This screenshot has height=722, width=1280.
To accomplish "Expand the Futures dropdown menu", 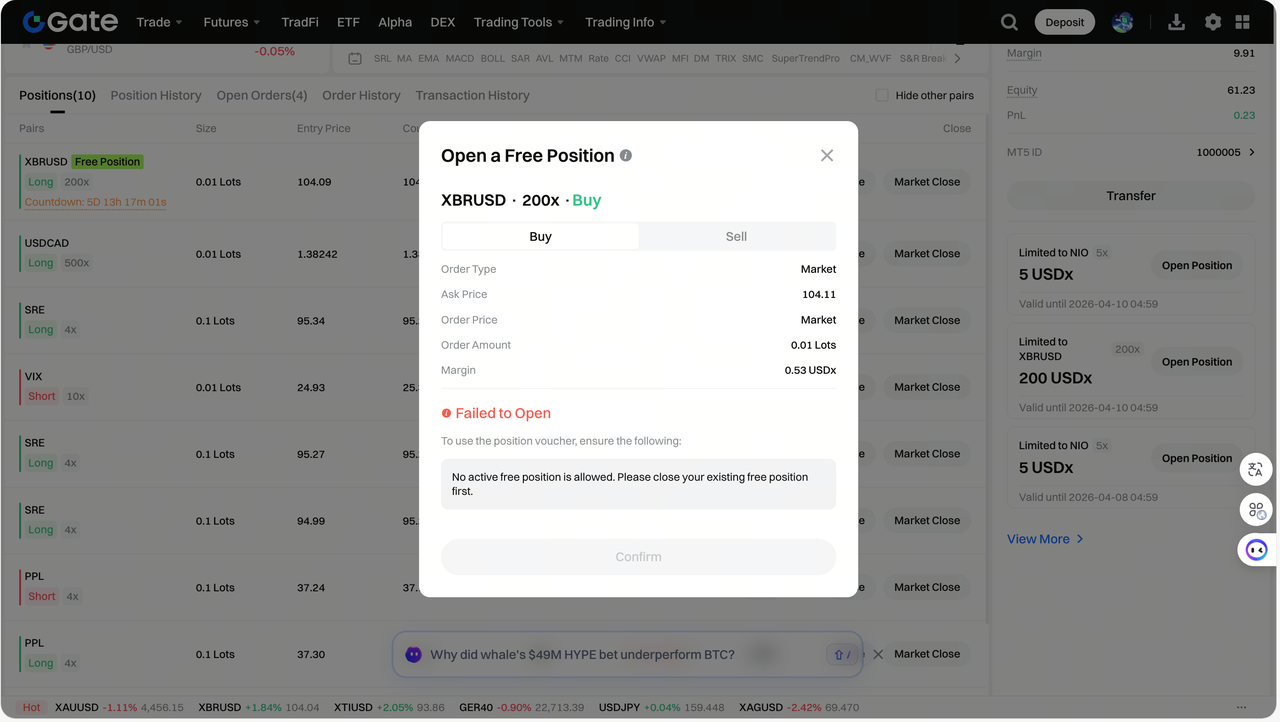I will [x=231, y=22].
